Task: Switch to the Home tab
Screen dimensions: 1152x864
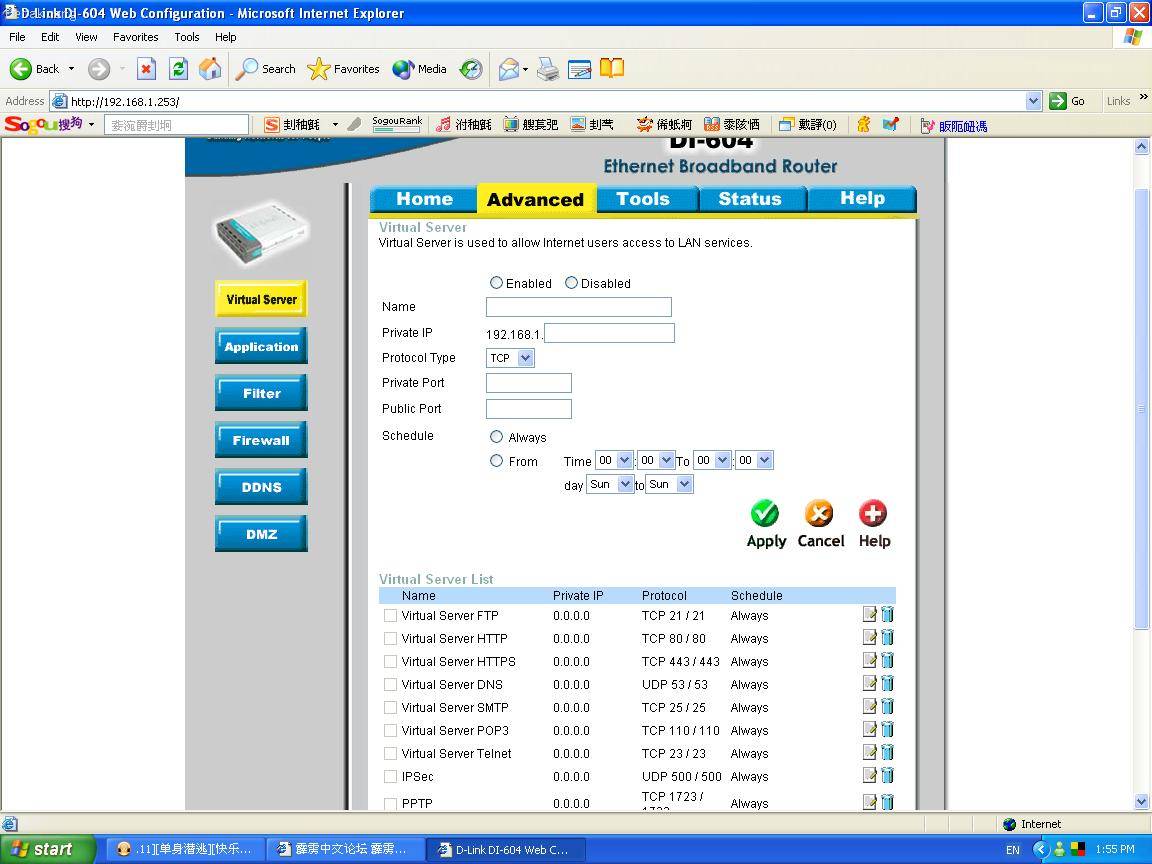Action: (424, 199)
